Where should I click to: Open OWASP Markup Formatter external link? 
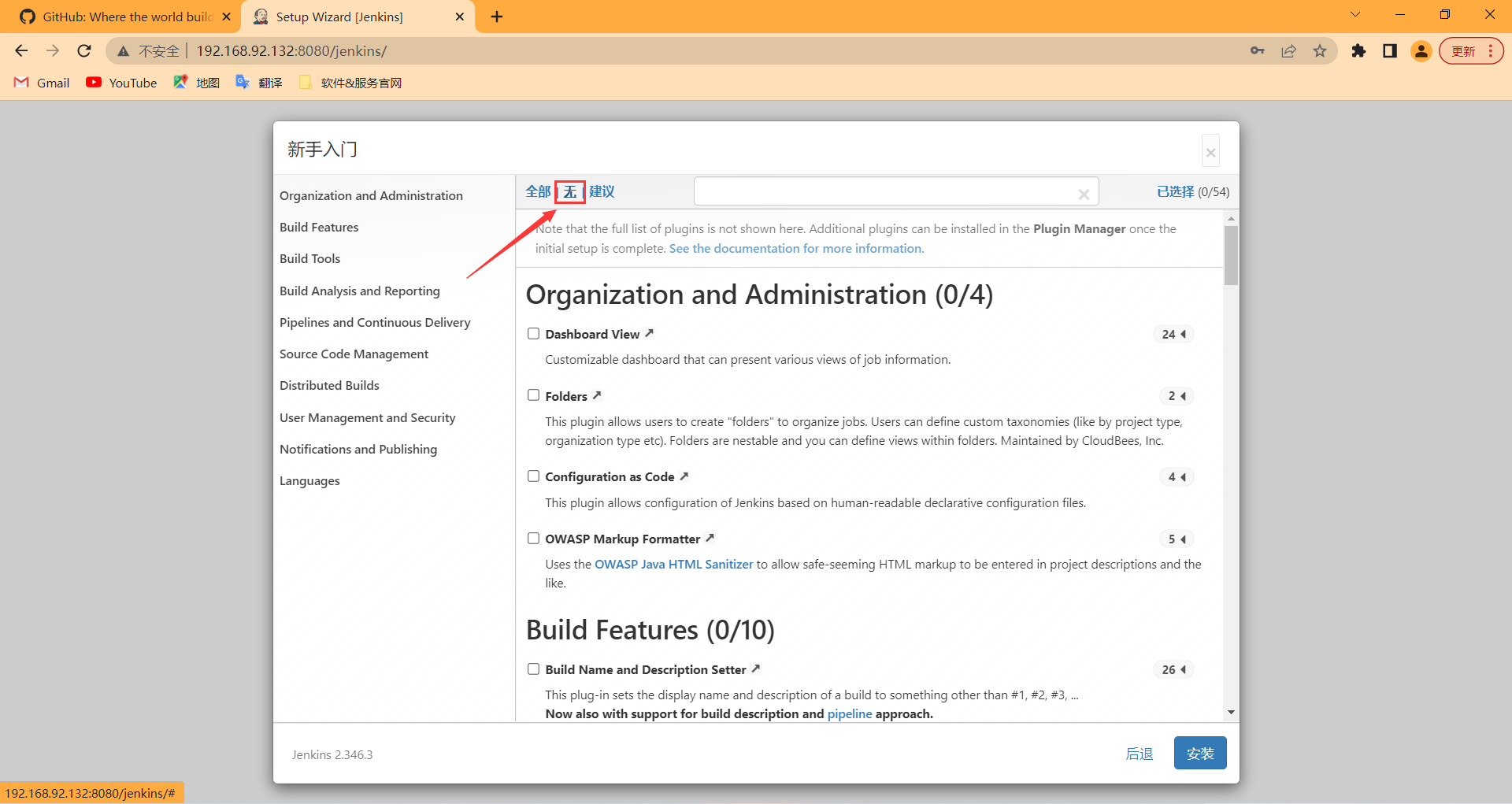pyautogui.click(x=710, y=538)
